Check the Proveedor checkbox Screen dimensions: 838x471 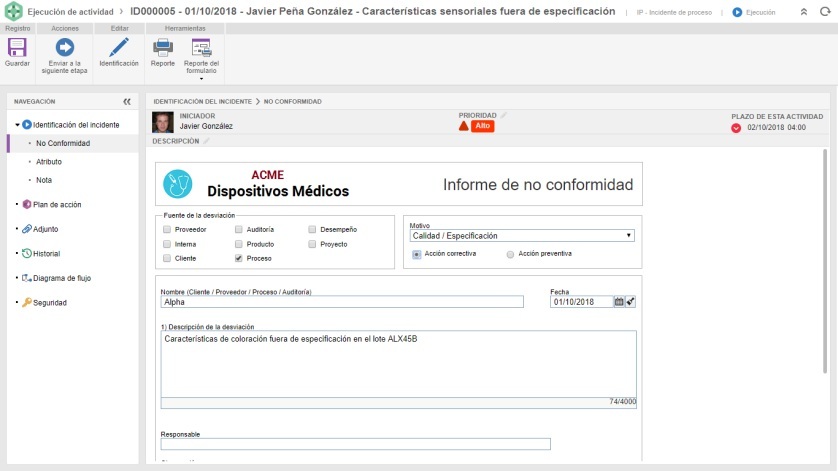(x=167, y=229)
